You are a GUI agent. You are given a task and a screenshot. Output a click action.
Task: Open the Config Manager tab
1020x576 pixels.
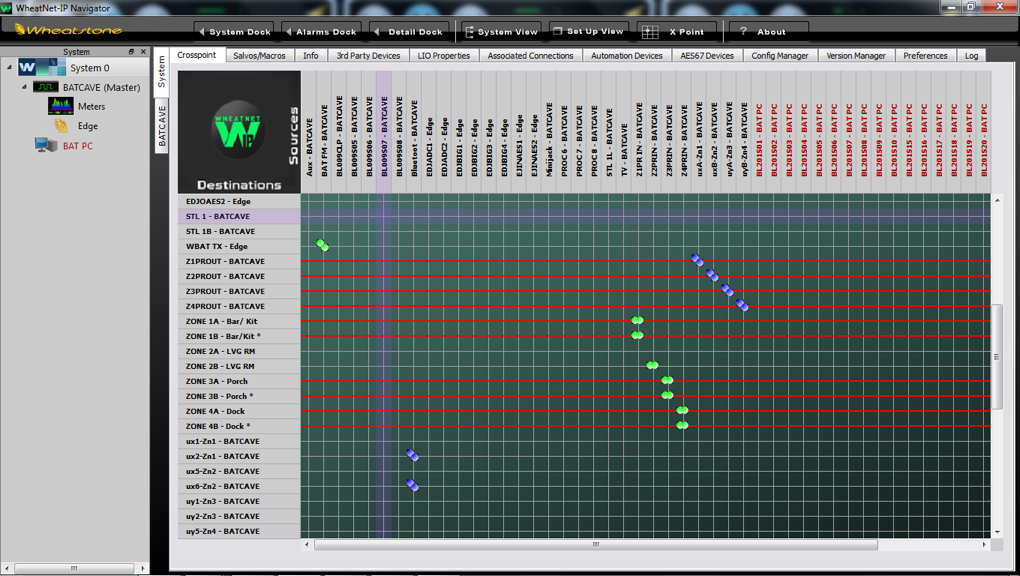click(x=779, y=55)
